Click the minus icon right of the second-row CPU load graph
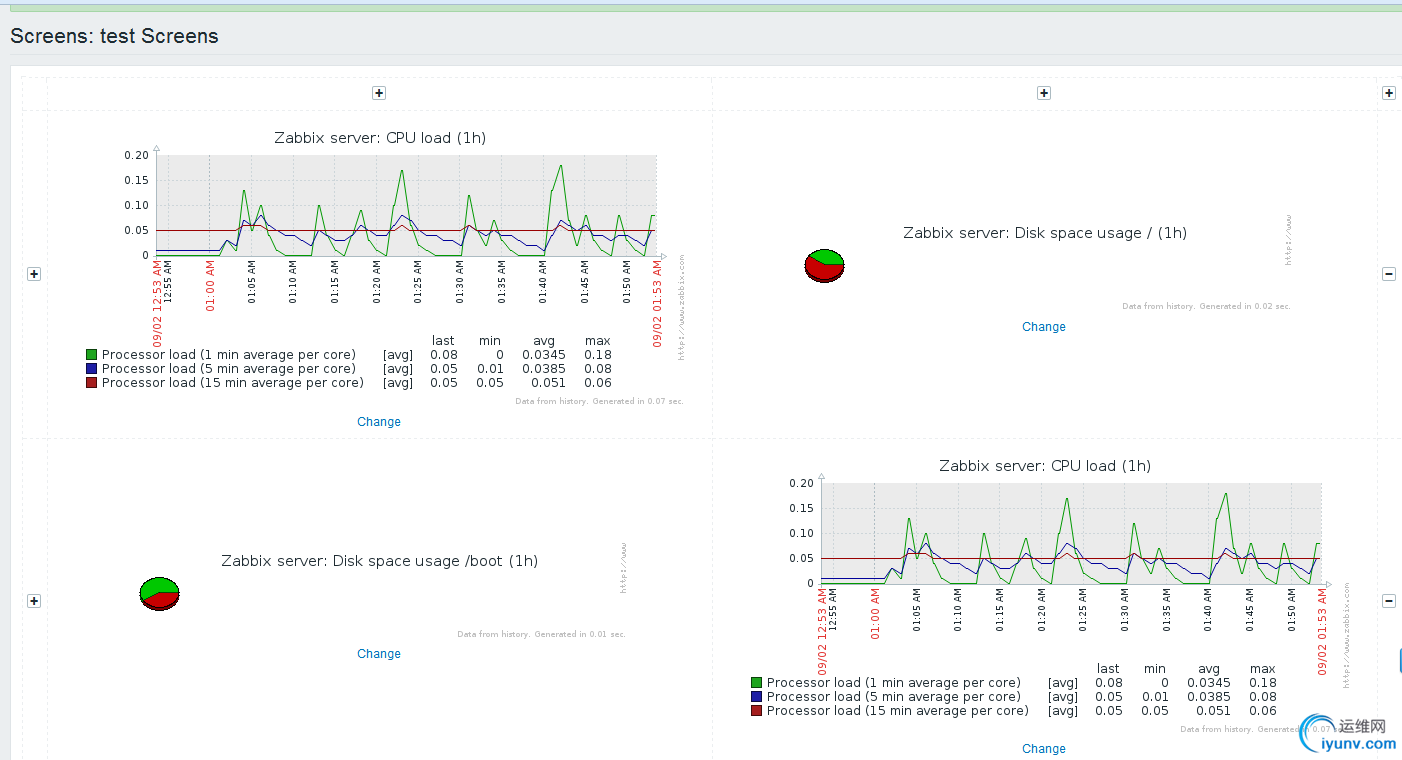Screen dimensions: 1402x760 [1389, 601]
